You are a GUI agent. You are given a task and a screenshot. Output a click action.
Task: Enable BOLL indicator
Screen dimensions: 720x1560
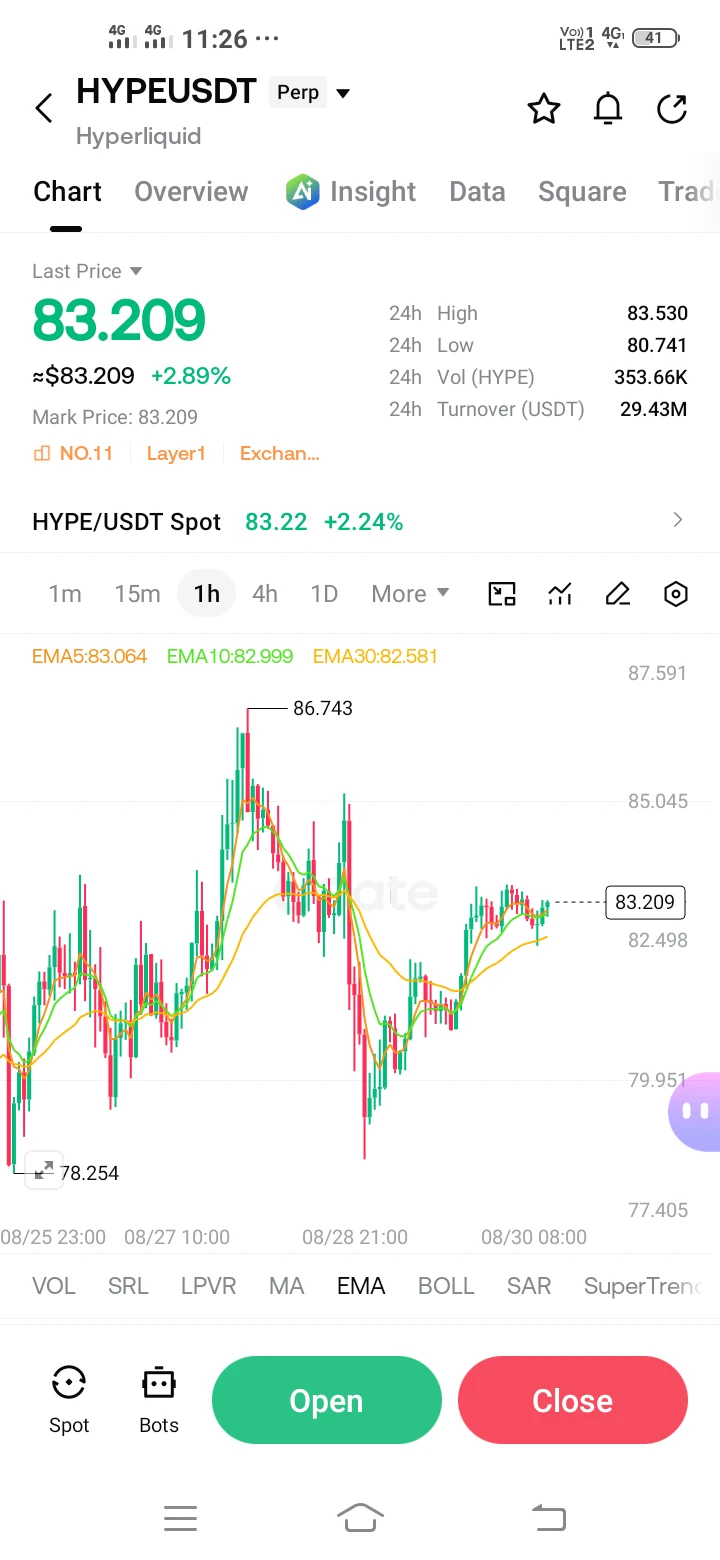pyautogui.click(x=446, y=1286)
